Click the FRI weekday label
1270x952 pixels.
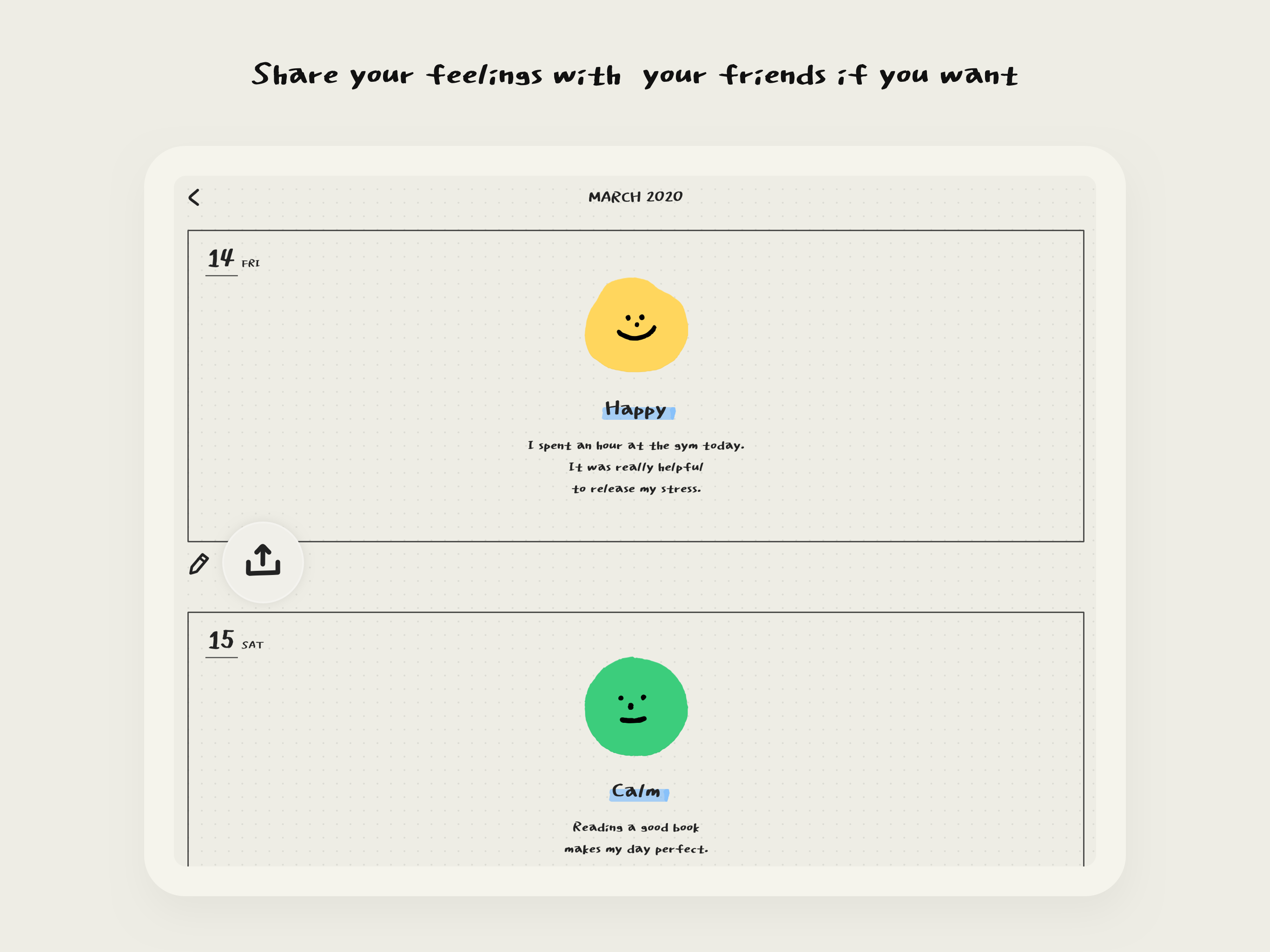click(250, 264)
